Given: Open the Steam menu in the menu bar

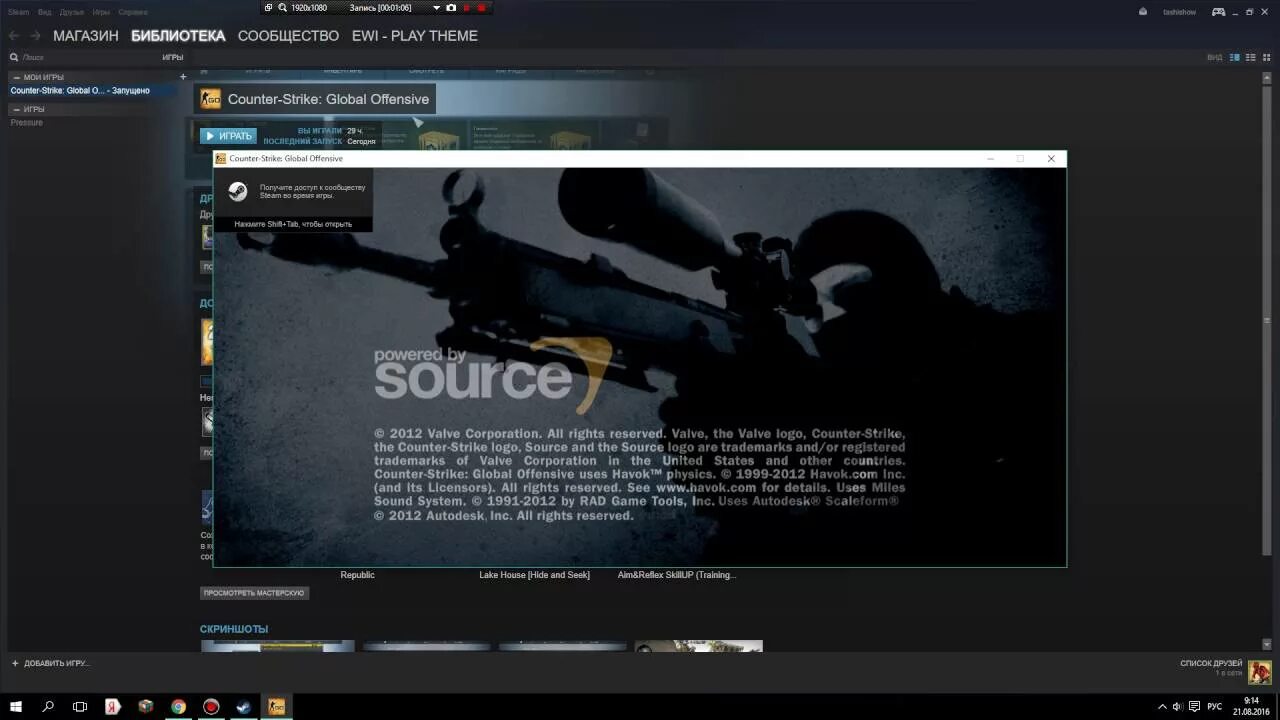Looking at the screenshot, I should 19,12.
